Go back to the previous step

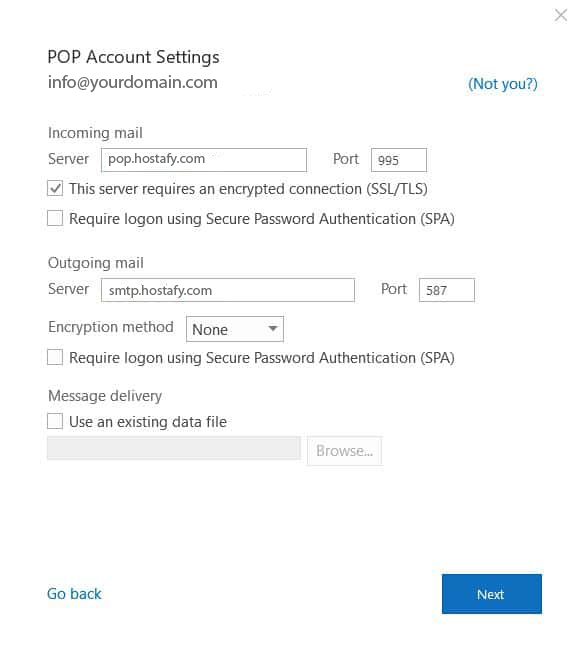tap(74, 593)
